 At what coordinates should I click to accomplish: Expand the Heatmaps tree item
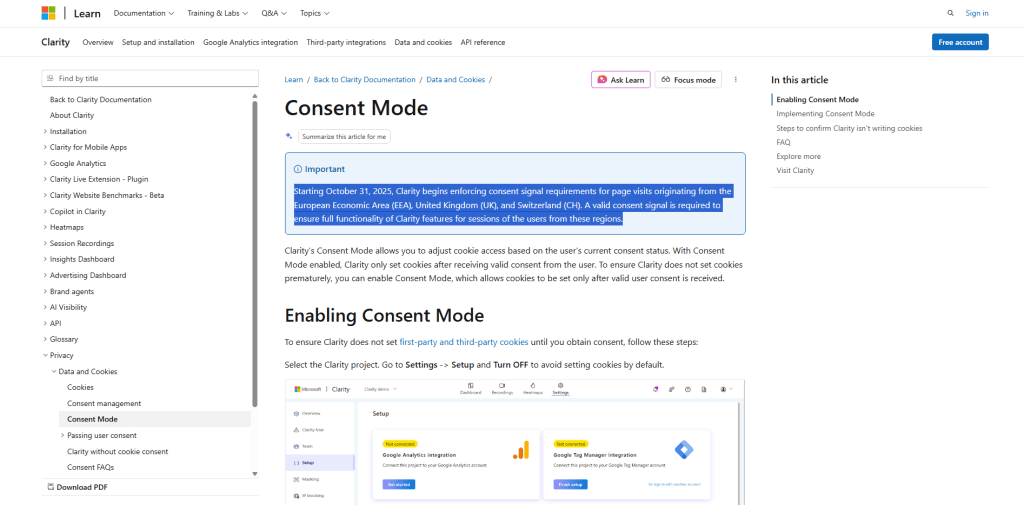(45, 227)
